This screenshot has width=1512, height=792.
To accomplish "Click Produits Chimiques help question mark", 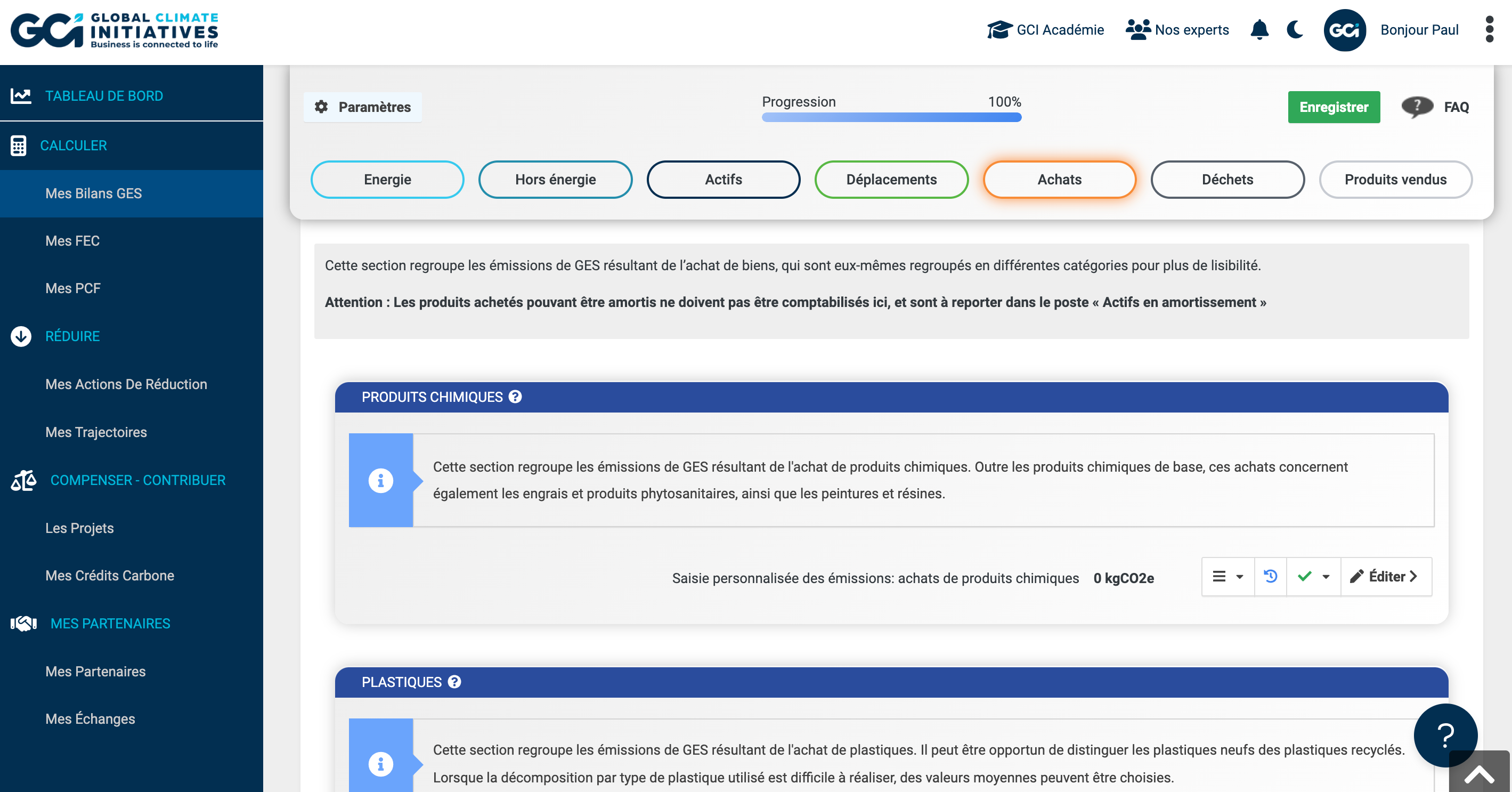I will tap(515, 397).
